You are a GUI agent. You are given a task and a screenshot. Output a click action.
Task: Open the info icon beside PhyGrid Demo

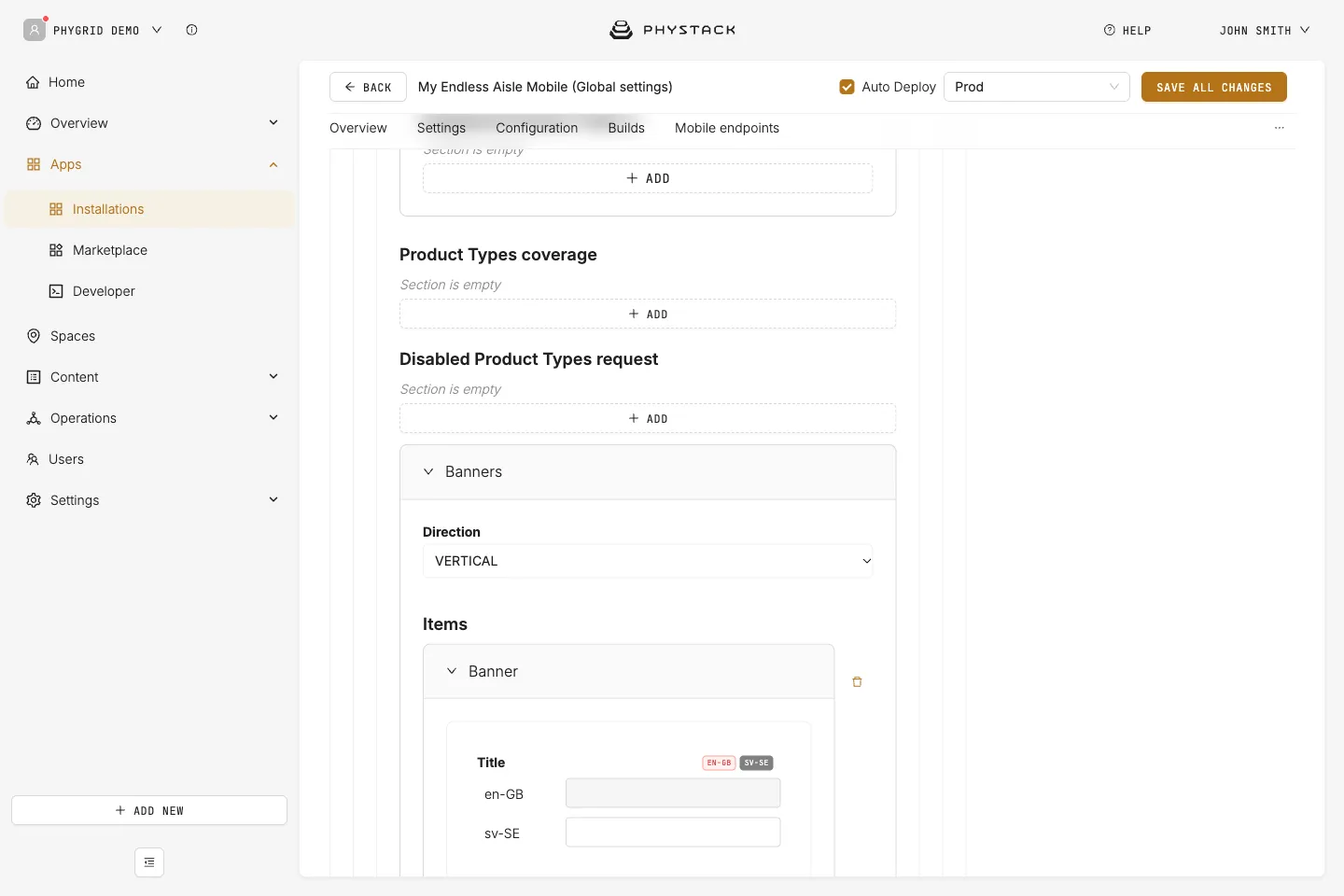[191, 30]
